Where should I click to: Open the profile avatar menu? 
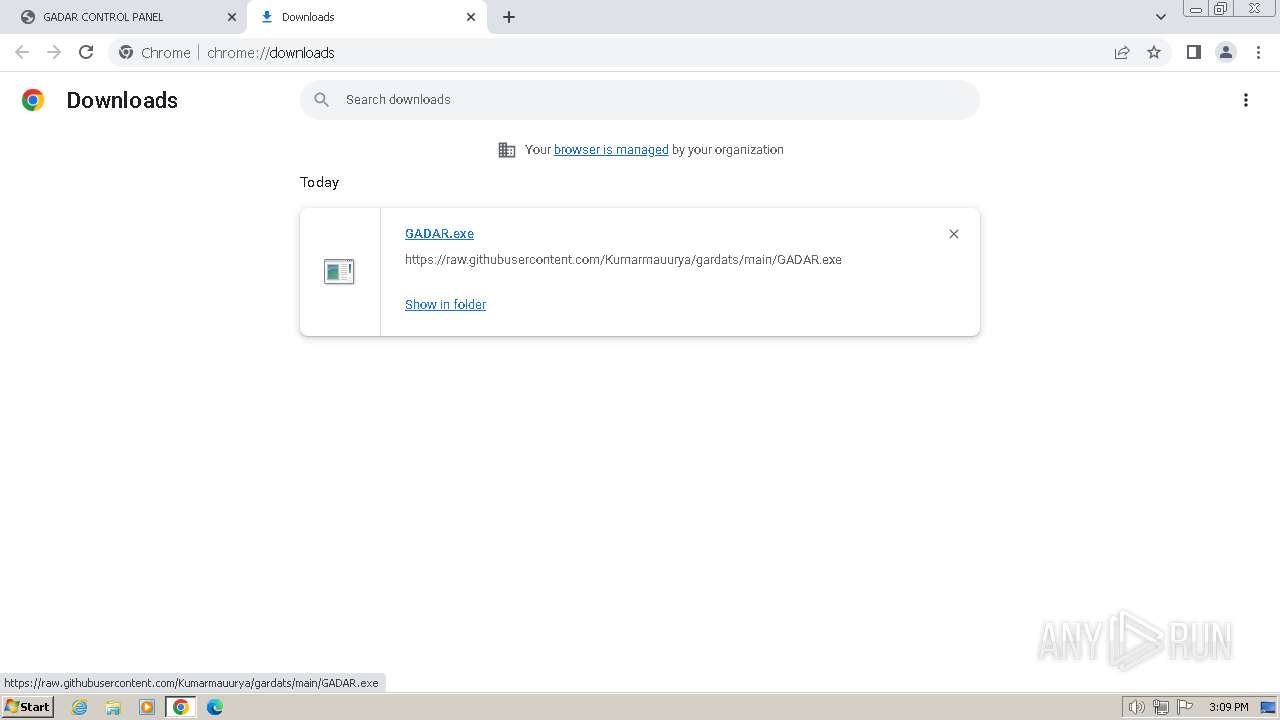point(1226,52)
